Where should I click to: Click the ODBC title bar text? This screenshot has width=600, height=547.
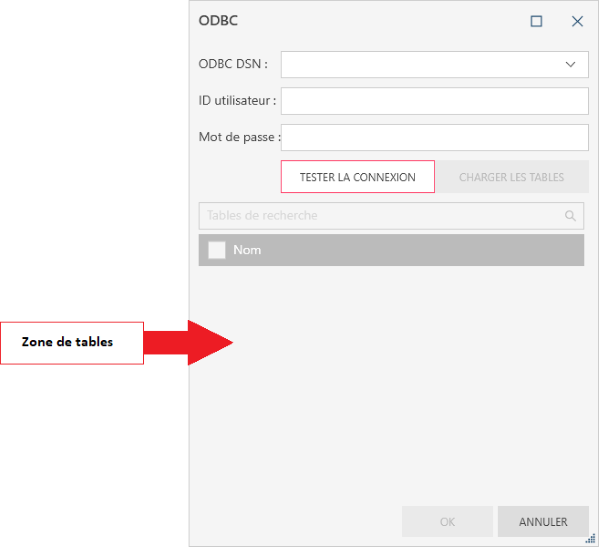(x=218, y=21)
